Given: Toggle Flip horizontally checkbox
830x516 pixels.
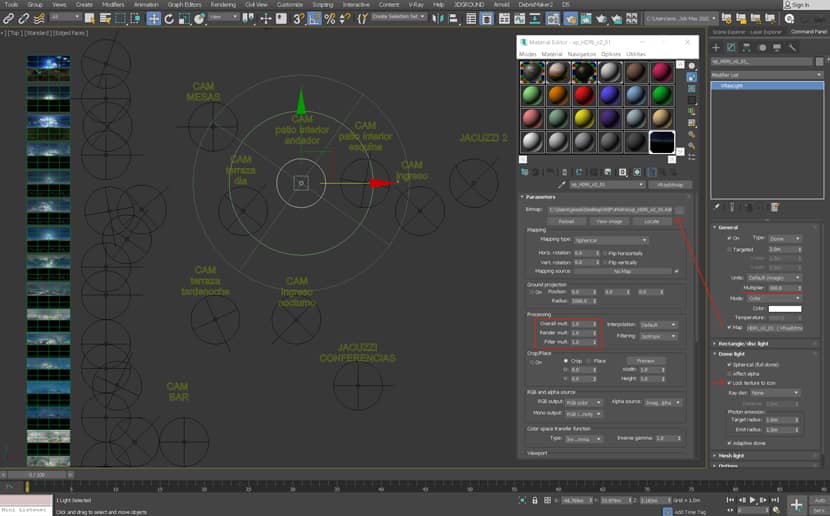Looking at the screenshot, I should tap(605, 254).
